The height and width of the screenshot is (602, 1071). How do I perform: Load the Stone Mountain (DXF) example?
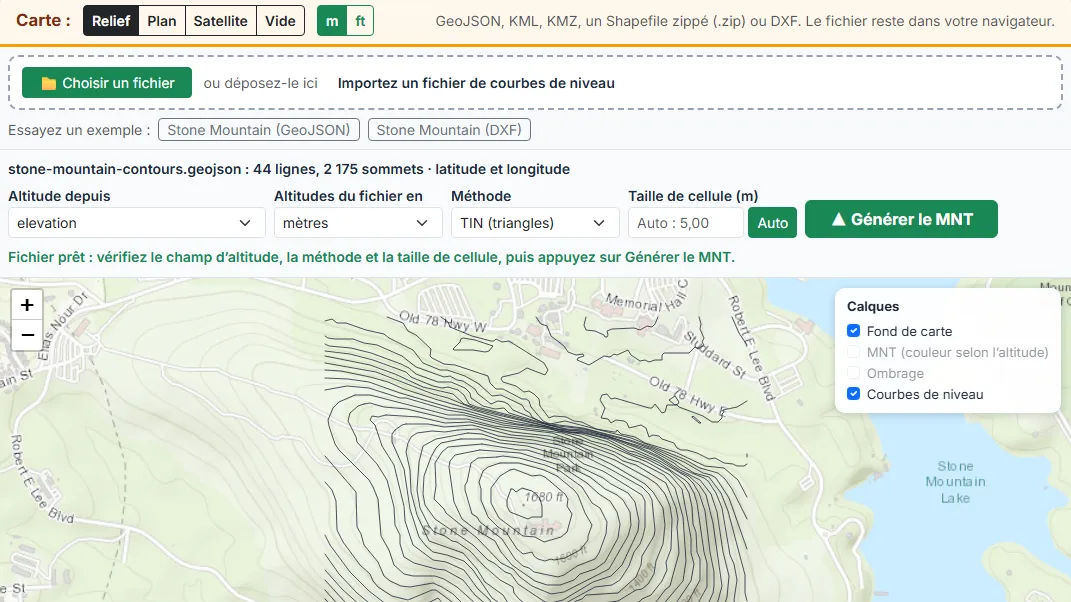tap(449, 130)
